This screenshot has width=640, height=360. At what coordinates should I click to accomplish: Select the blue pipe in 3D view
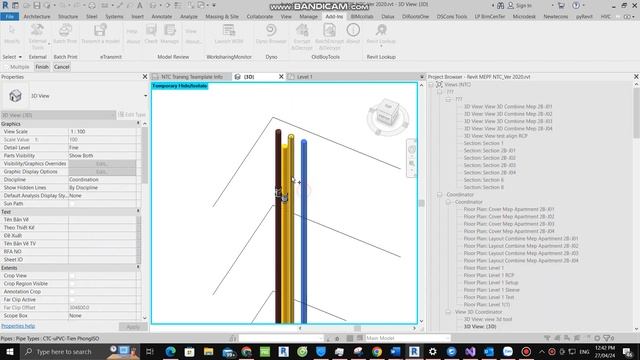tap(304, 231)
